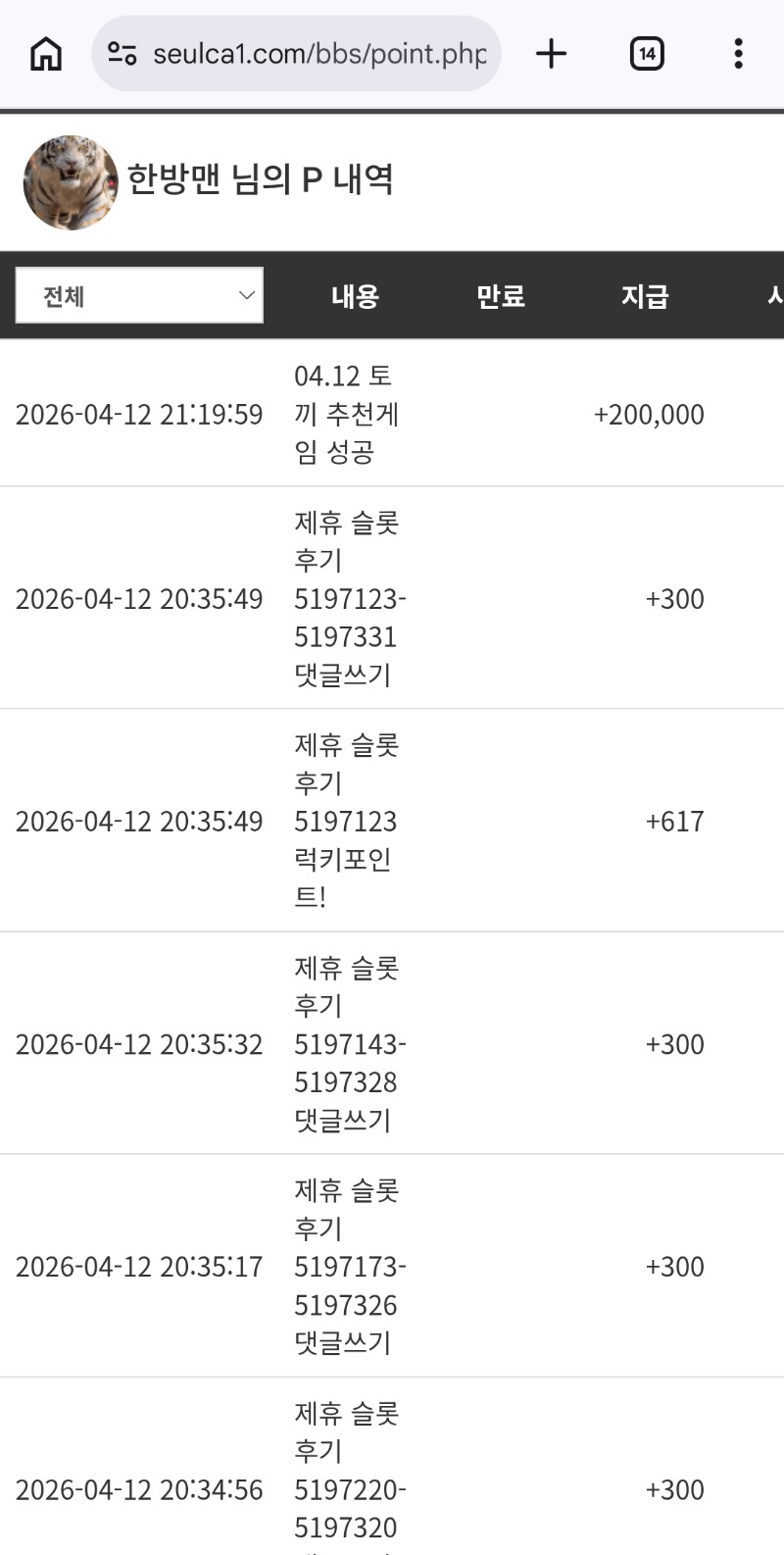Screen dimensions: 784x1555
Task: Tap the browser home icon
Action: pyautogui.click(x=46, y=54)
